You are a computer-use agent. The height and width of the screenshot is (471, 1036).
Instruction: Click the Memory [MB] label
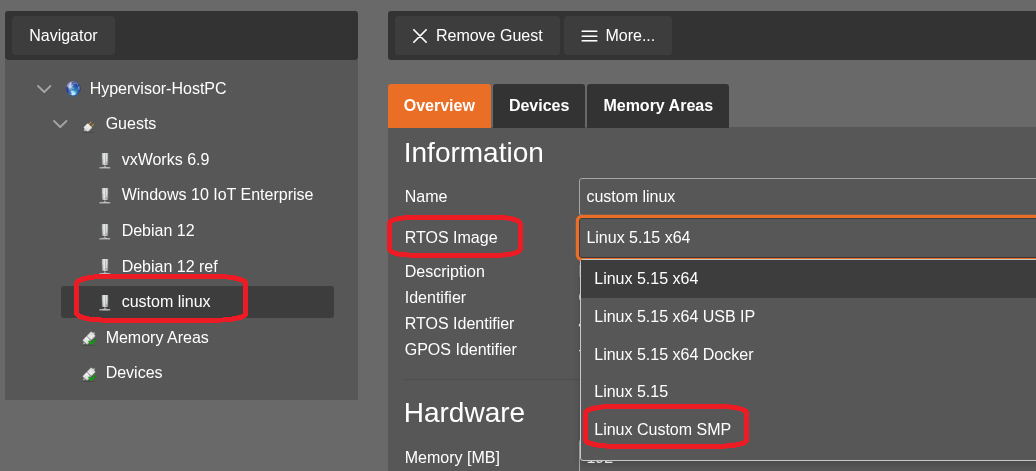tap(452, 457)
